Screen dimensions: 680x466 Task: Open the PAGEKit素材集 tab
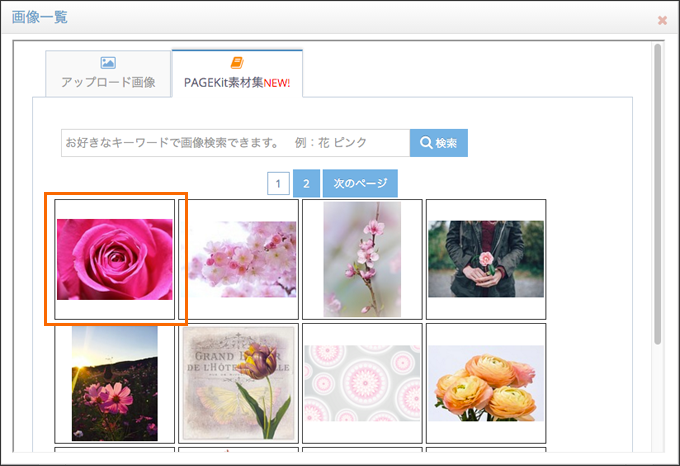[x=237, y=74]
